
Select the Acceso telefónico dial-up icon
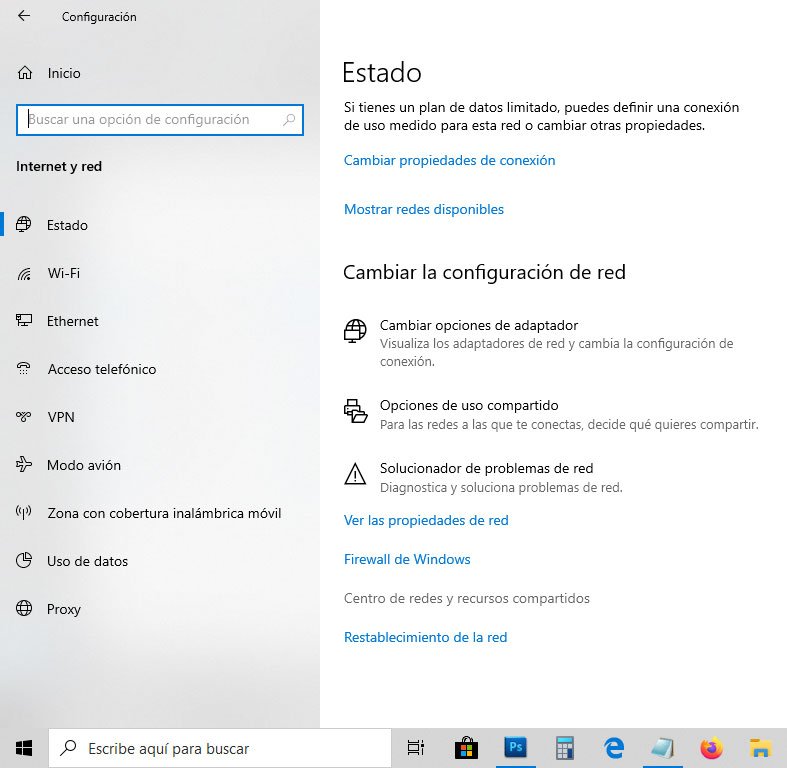pos(24,368)
